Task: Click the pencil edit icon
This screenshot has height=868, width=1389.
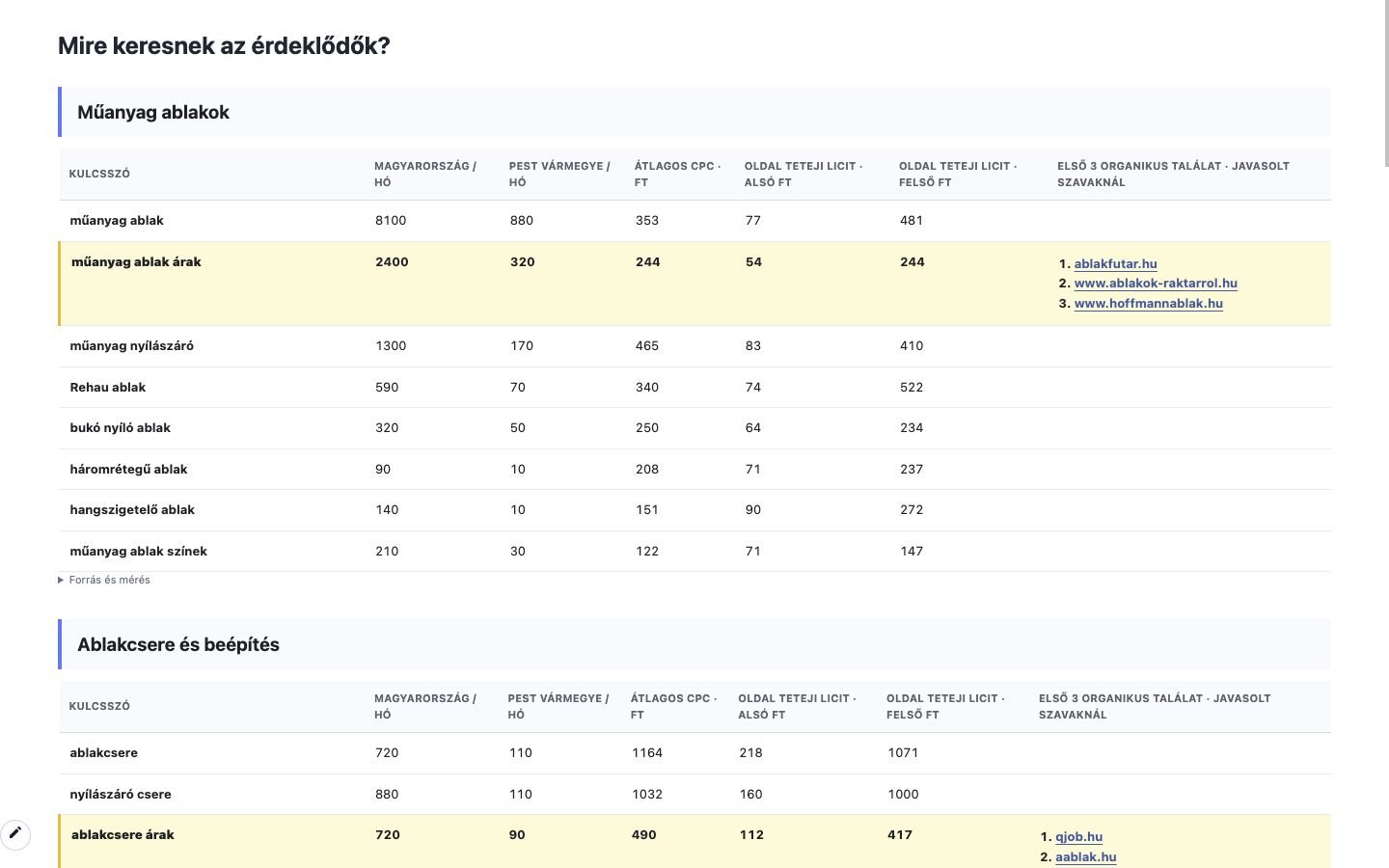Action: [15, 834]
